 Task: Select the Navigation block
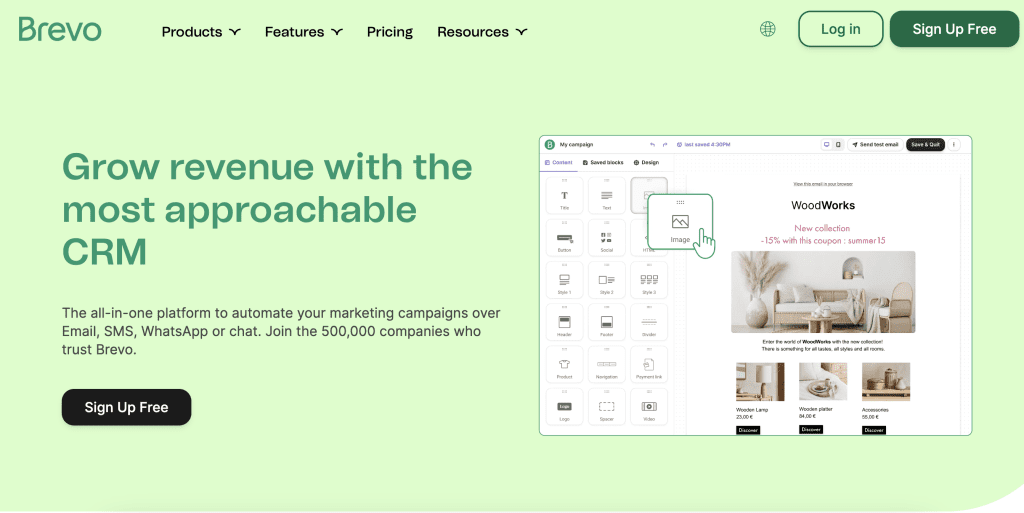pos(607,365)
